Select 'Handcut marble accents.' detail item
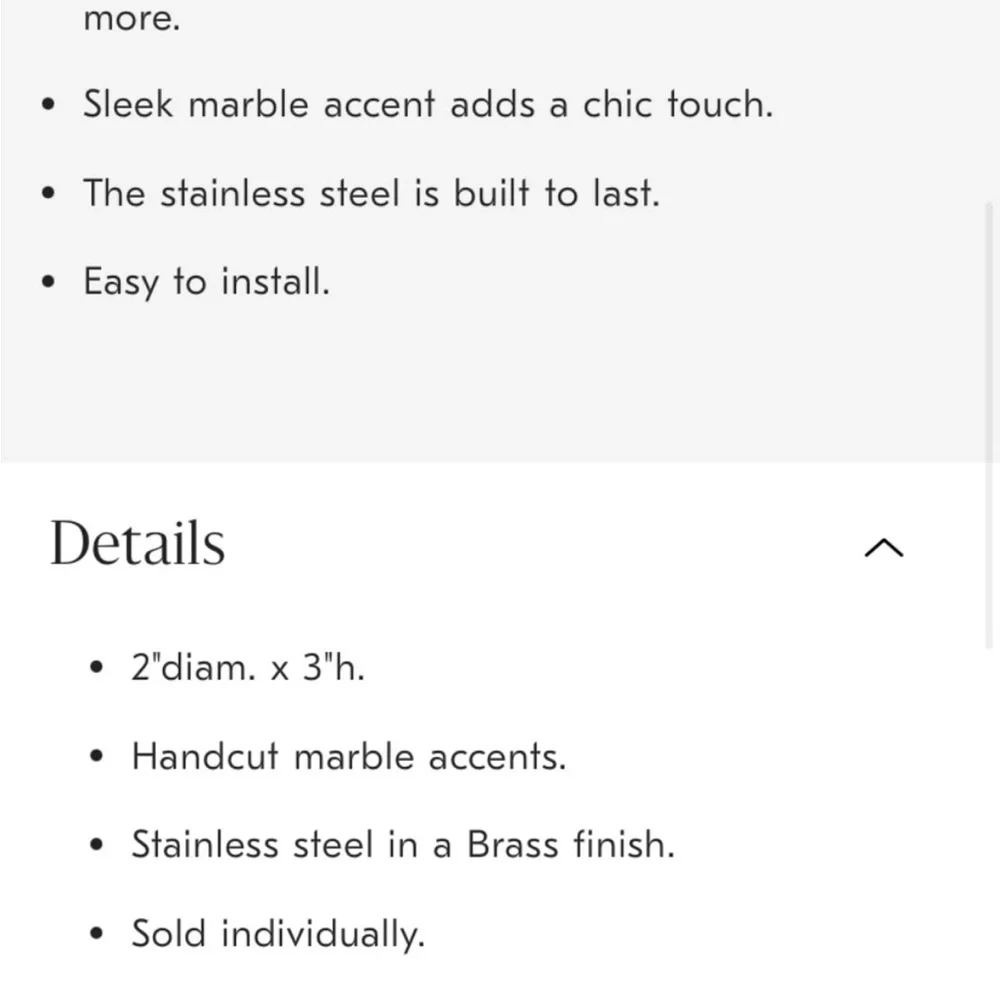 349,756
